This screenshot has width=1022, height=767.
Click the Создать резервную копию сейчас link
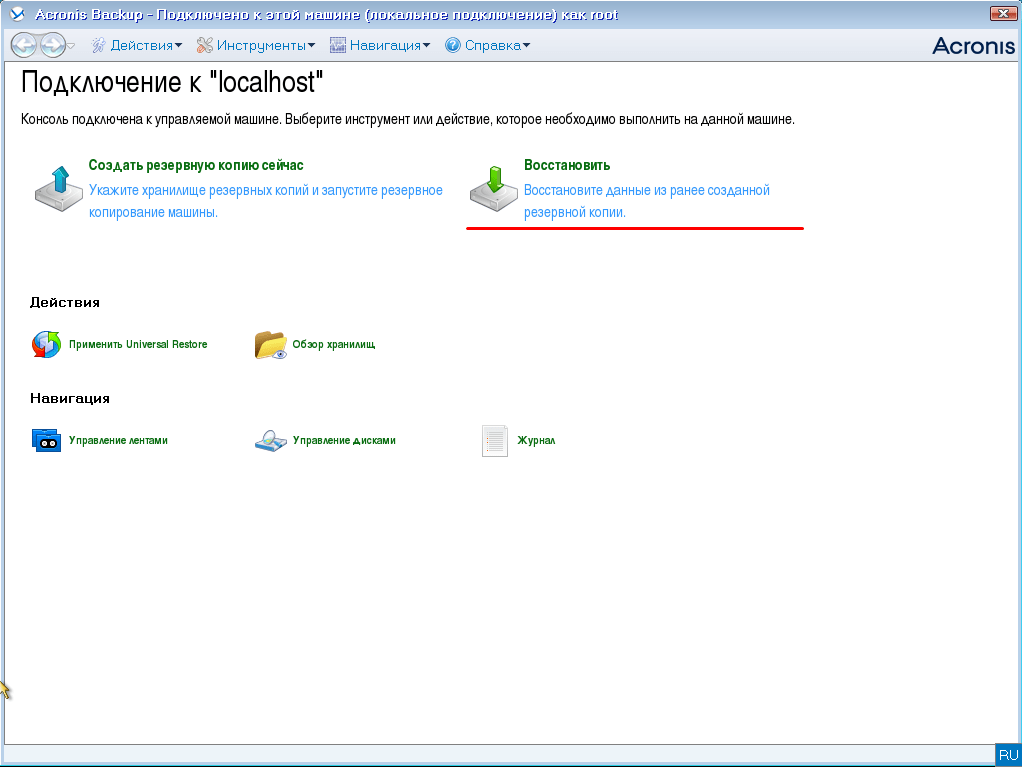(195, 165)
